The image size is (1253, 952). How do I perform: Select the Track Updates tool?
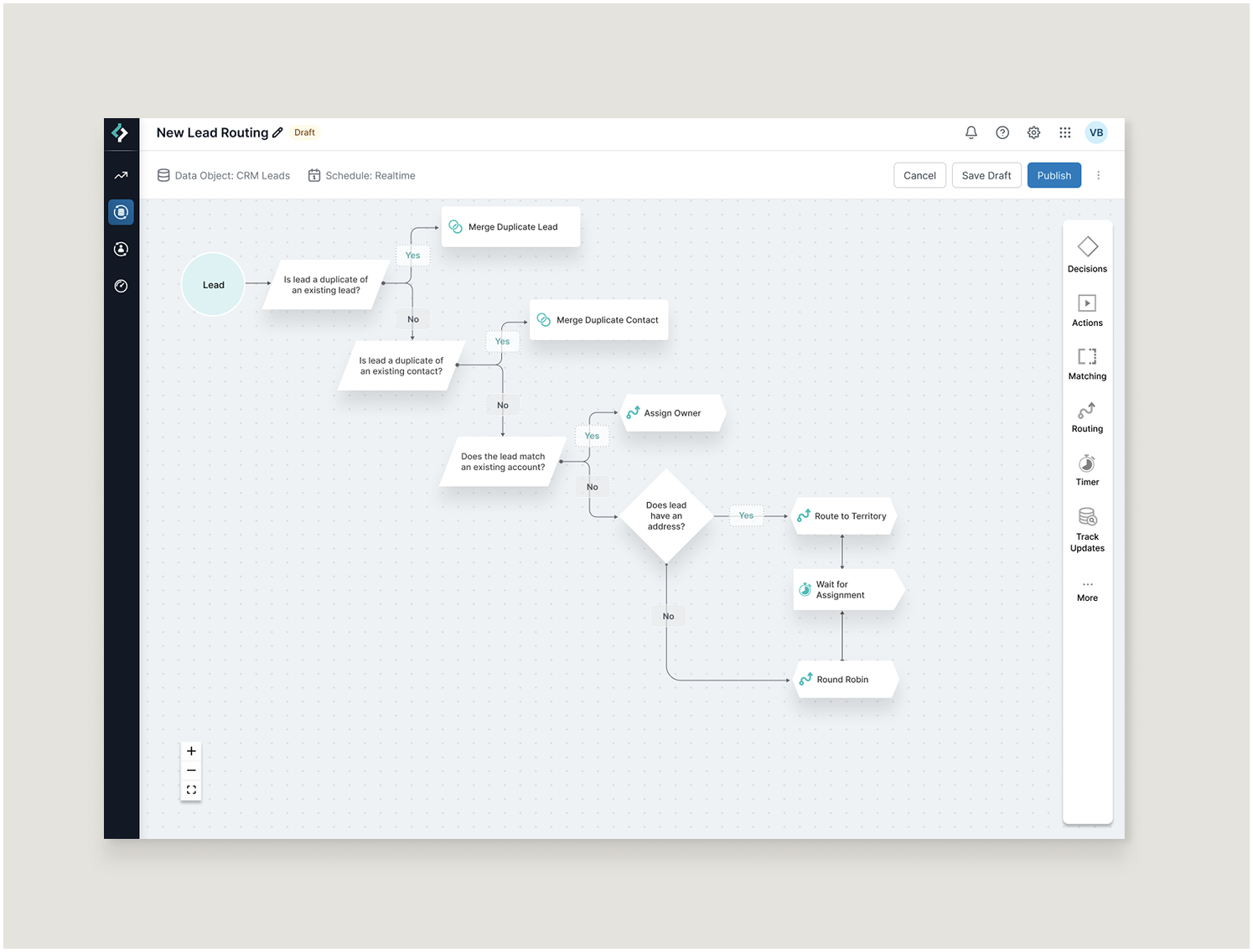point(1088,530)
